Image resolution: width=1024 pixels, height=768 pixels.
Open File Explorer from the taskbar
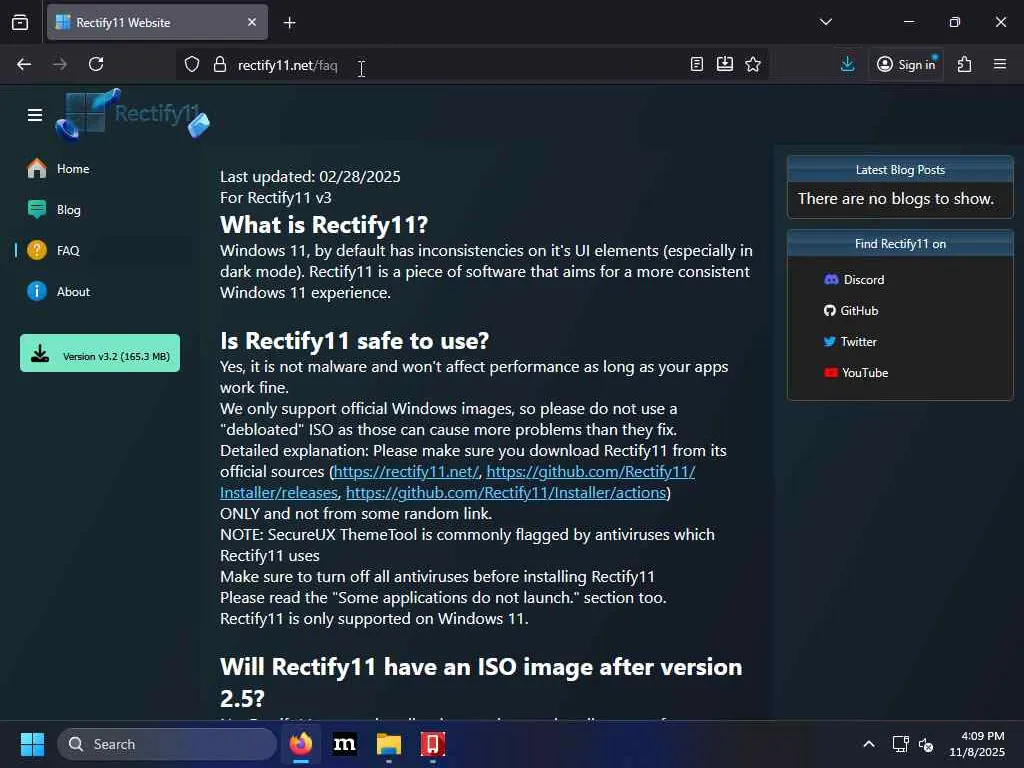click(x=389, y=744)
